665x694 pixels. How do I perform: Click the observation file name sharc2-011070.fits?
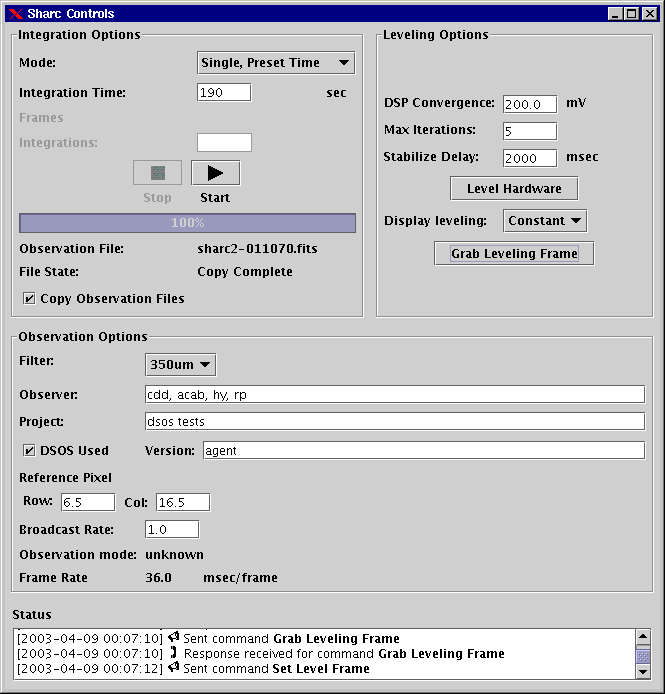(257, 249)
